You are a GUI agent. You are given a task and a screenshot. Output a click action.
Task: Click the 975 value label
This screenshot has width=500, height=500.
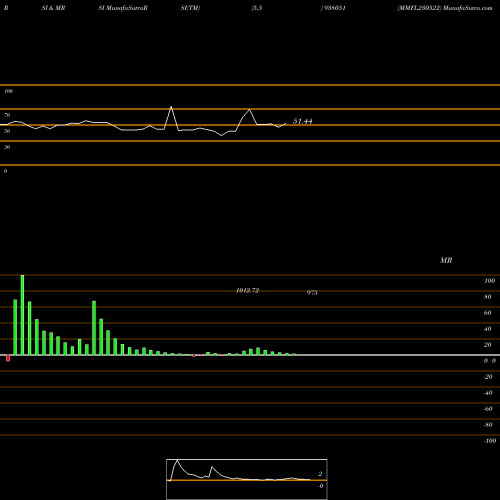(312, 293)
